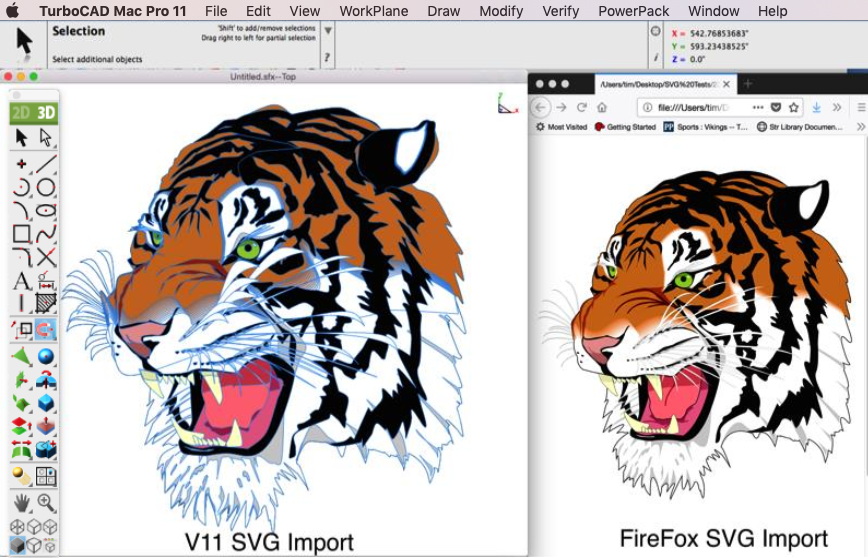
Task: Open the Modify menu
Action: coord(501,11)
